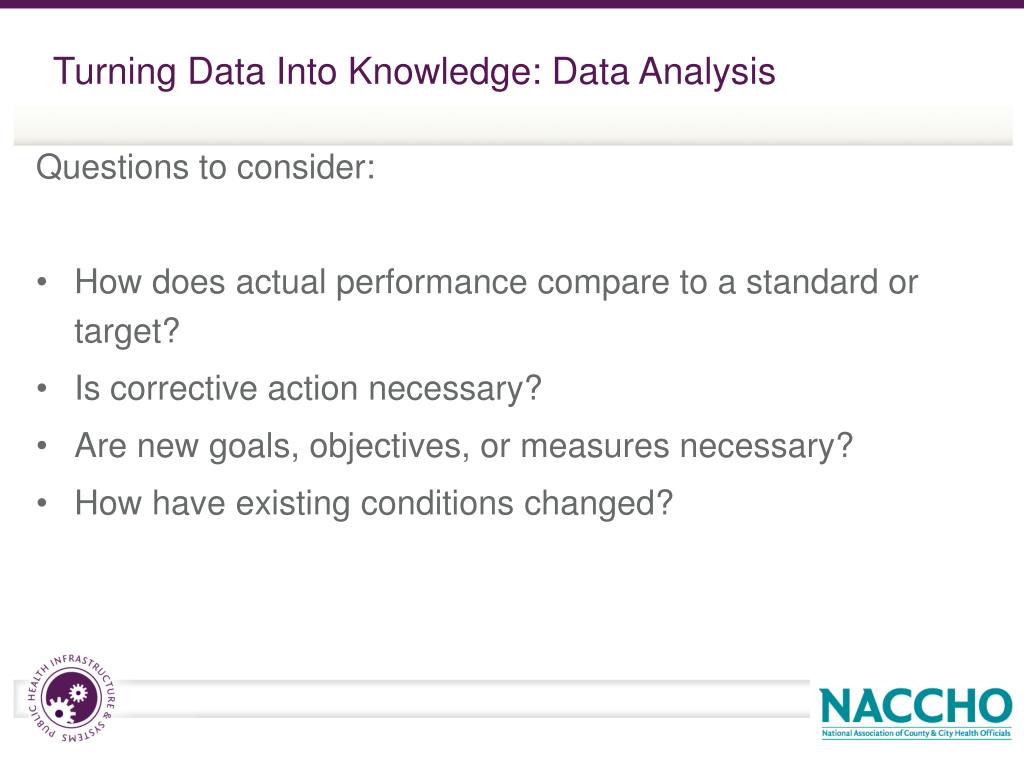Click the word "performance" in the first bullet
This screenshot has height=768, width=1024.
point(431,283)
